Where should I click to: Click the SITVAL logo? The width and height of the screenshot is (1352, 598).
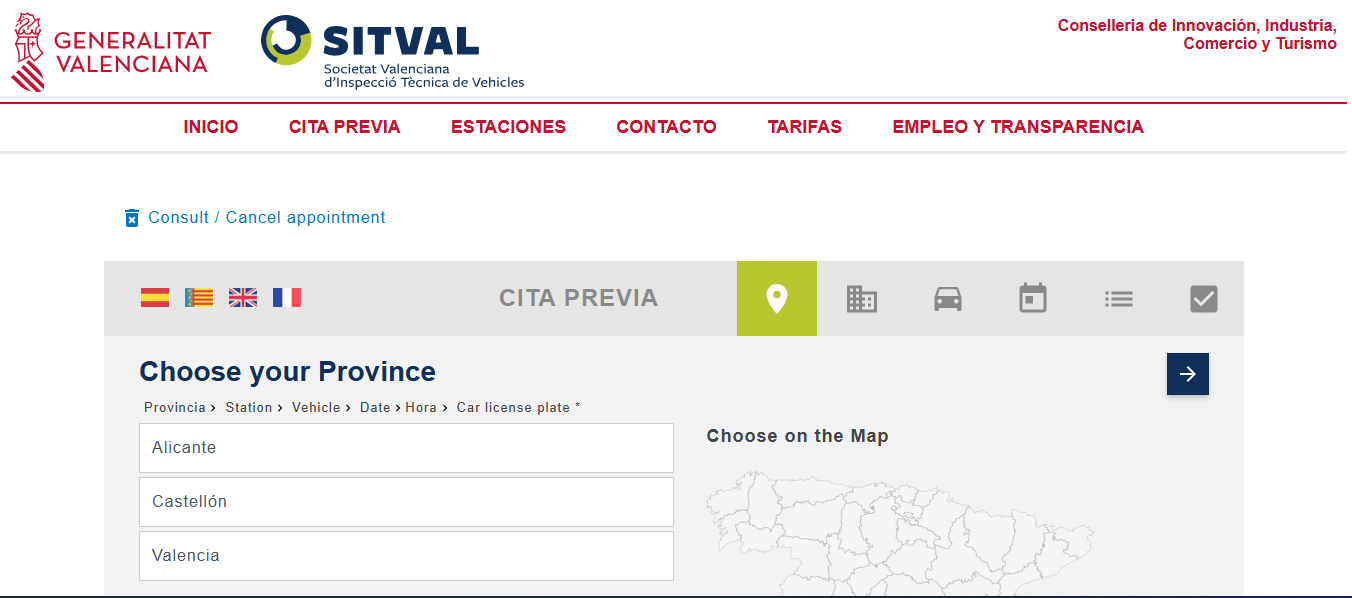392,52
